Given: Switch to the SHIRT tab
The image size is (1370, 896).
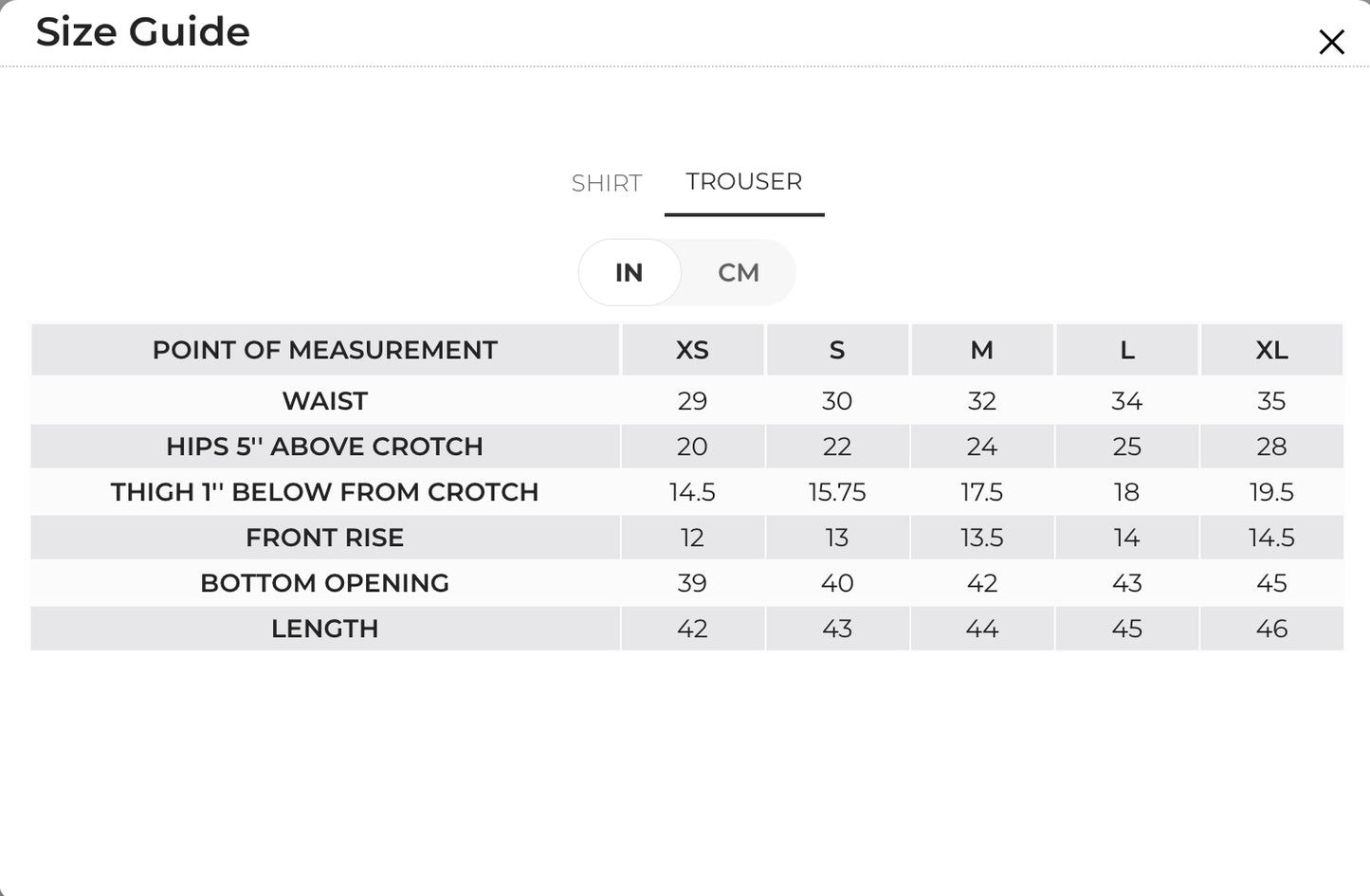Looking at the screenshot, I should pyautogui.click(x=607, y=183).
